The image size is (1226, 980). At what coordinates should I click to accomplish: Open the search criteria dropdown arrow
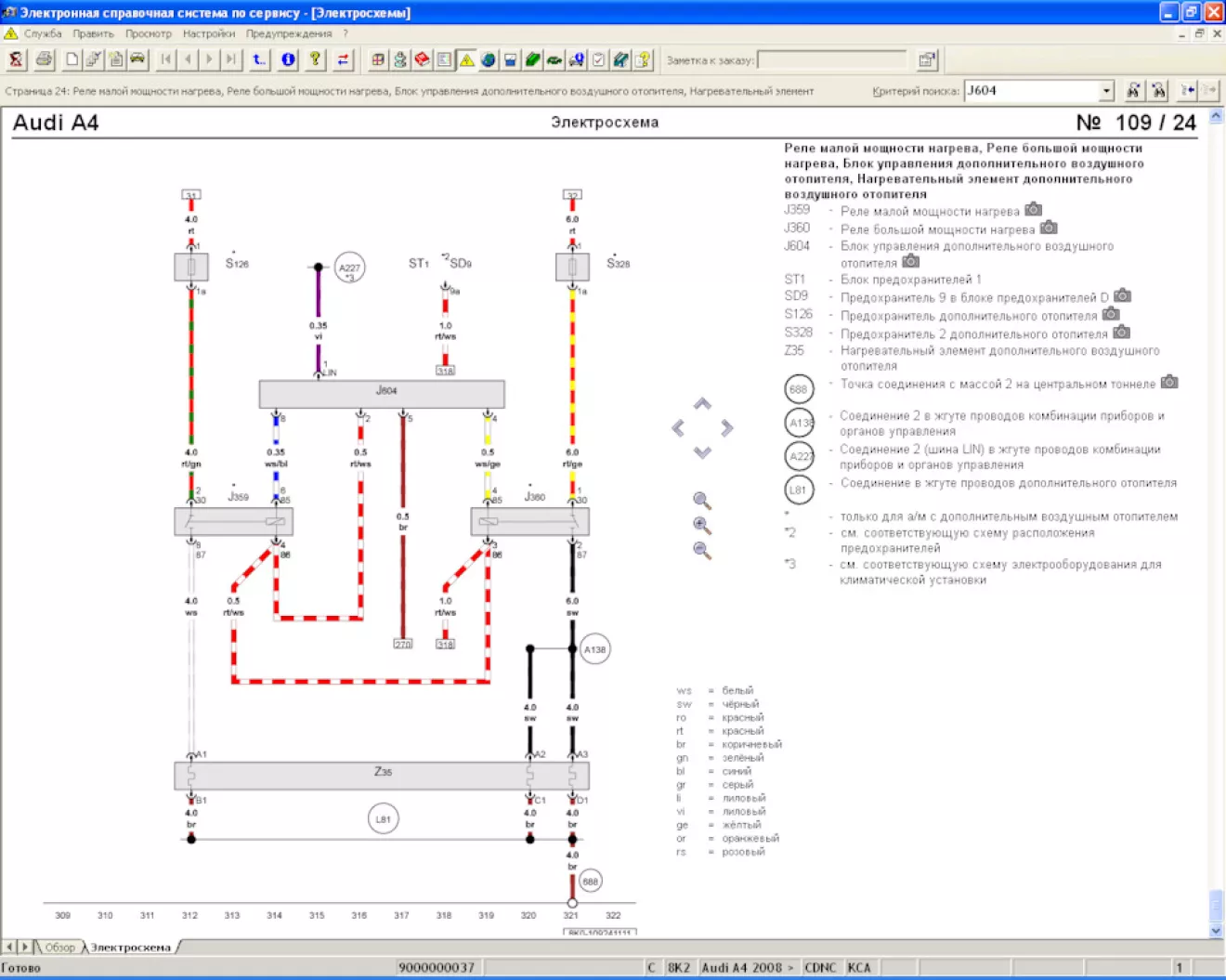tap(1106, 91)
